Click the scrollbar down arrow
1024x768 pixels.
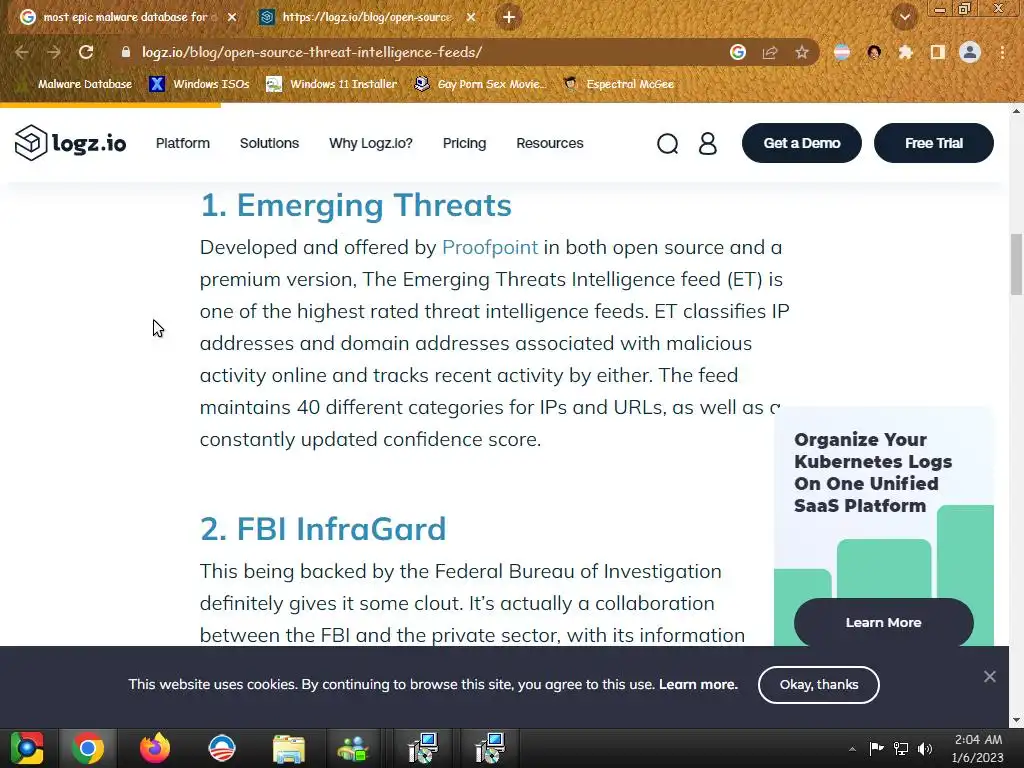point(1016,720)
